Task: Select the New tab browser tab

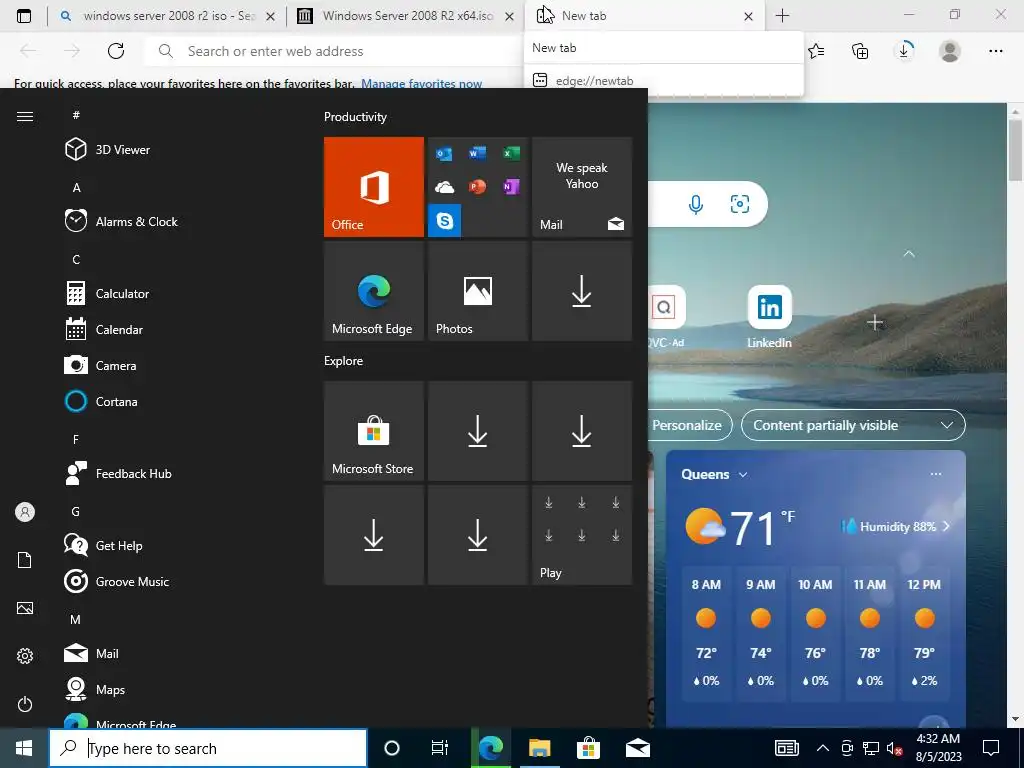Action: click(643, 16)
